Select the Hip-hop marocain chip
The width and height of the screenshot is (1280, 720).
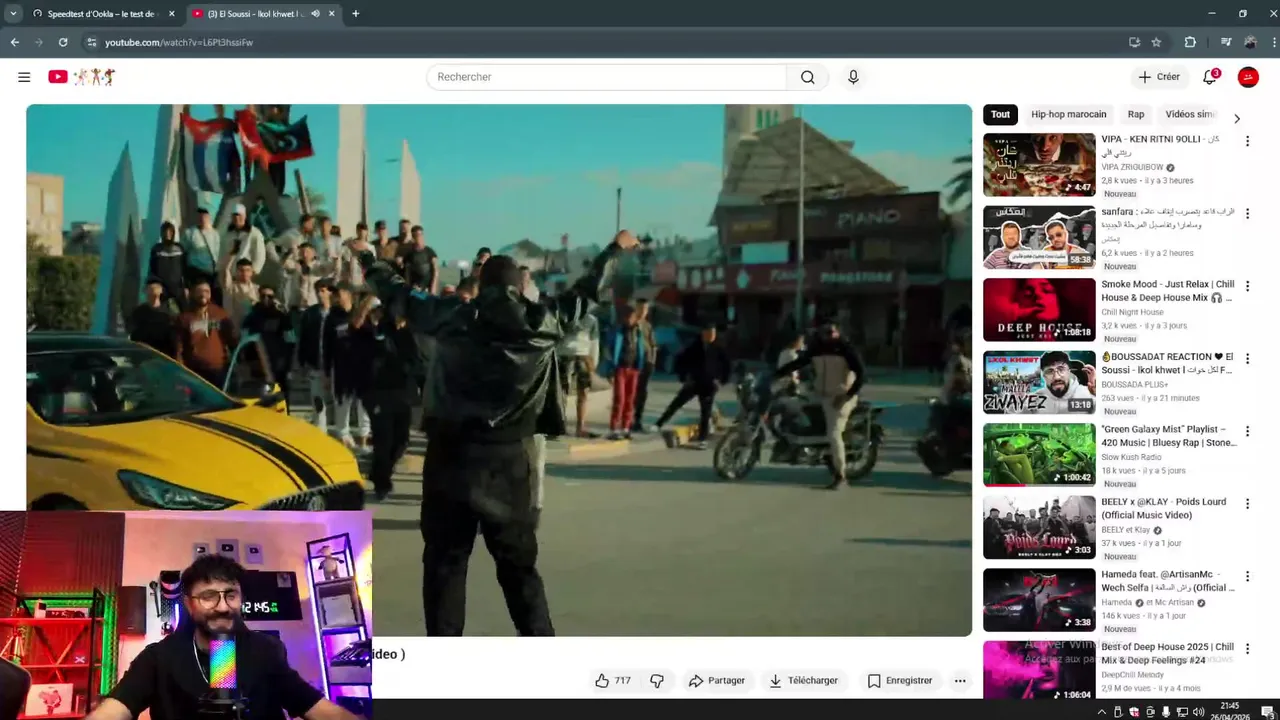(x=1069, y=114)
